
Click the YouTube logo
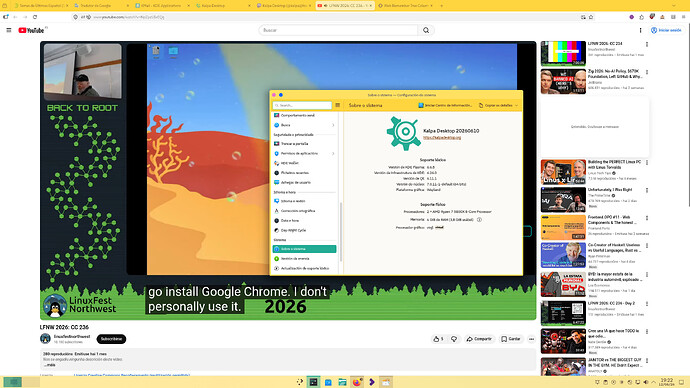tap(31, 30)
